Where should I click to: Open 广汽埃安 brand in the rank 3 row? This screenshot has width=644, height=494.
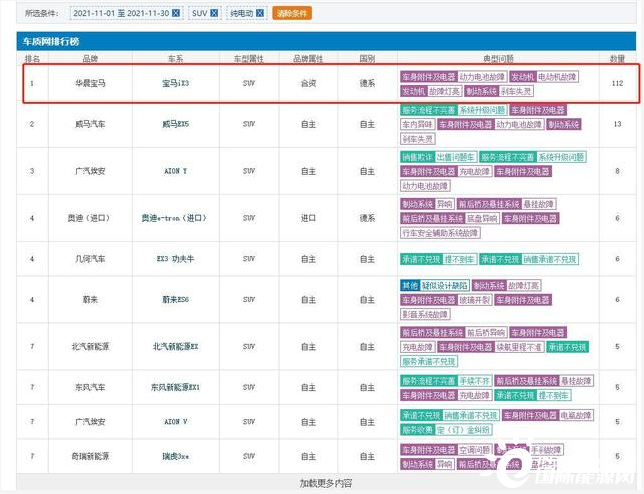tap(90, 171)
